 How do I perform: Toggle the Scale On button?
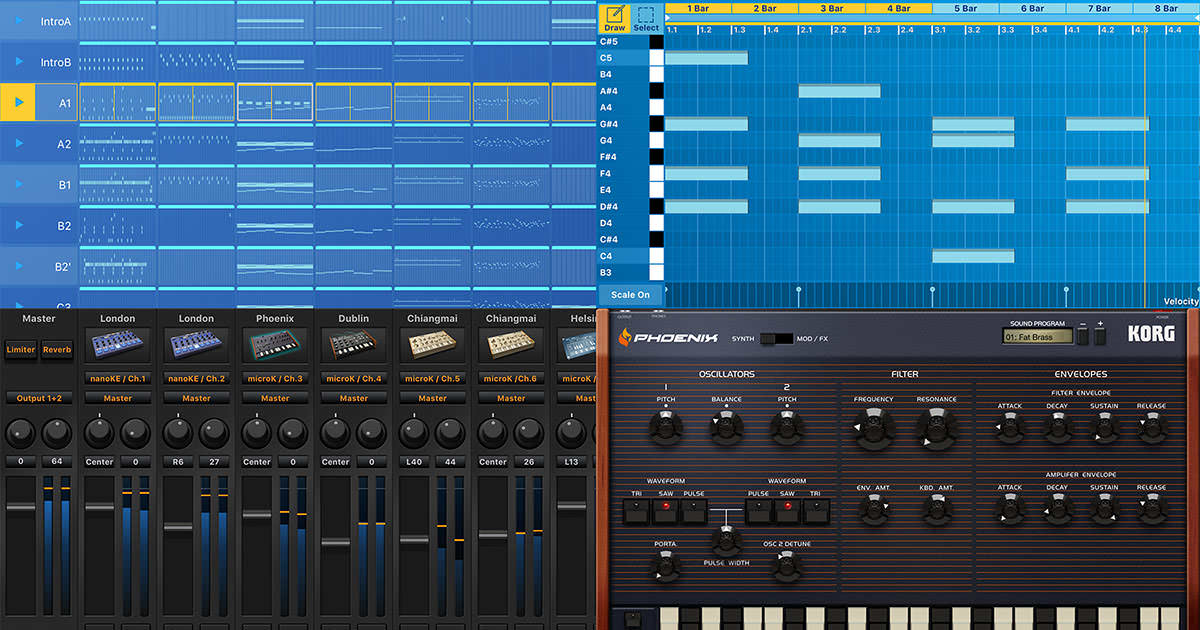point(630,295)
